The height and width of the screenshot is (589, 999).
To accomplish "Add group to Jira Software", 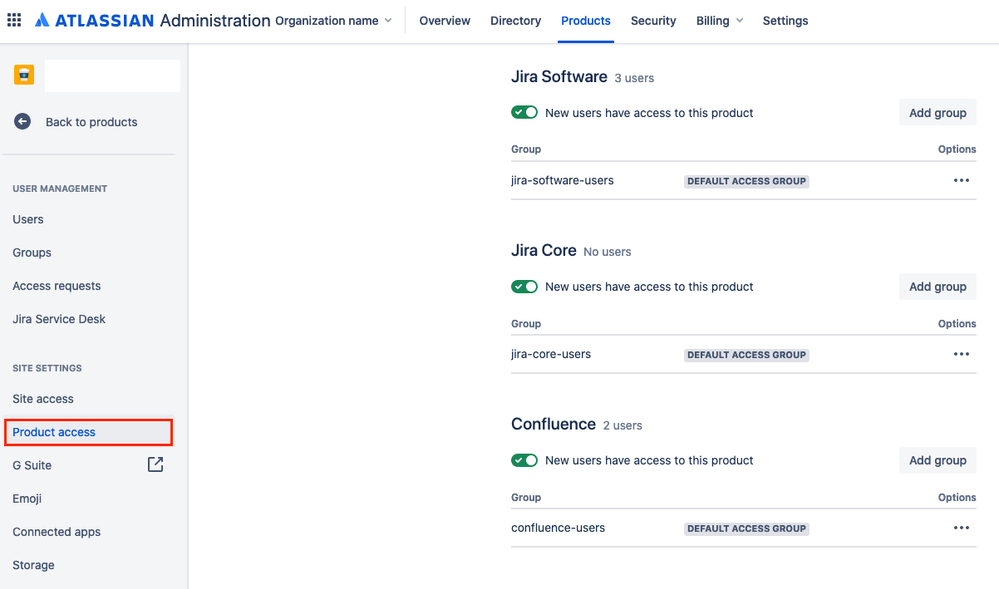I will pos(937,113).
